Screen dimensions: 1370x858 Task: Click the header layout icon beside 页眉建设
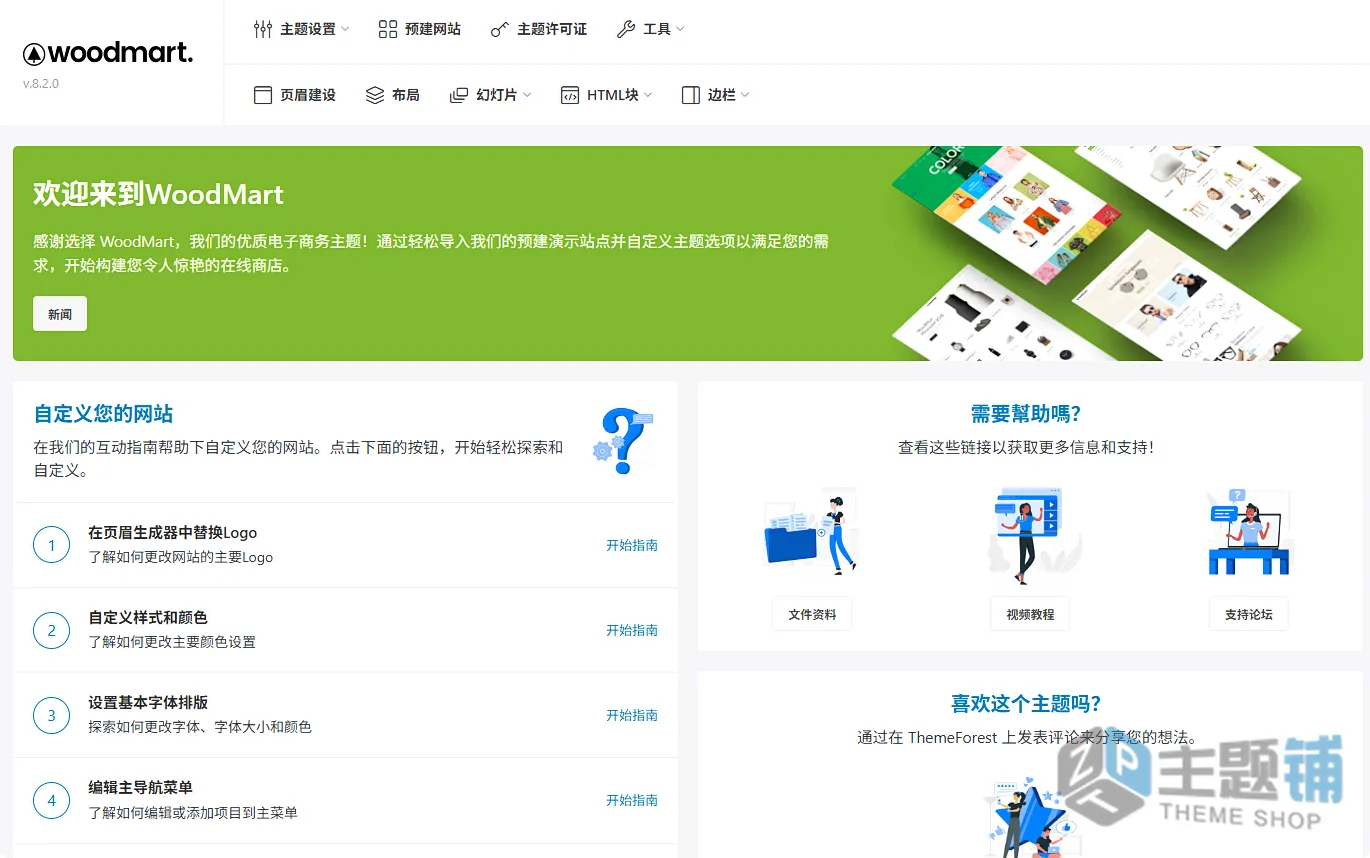(263, 95)
